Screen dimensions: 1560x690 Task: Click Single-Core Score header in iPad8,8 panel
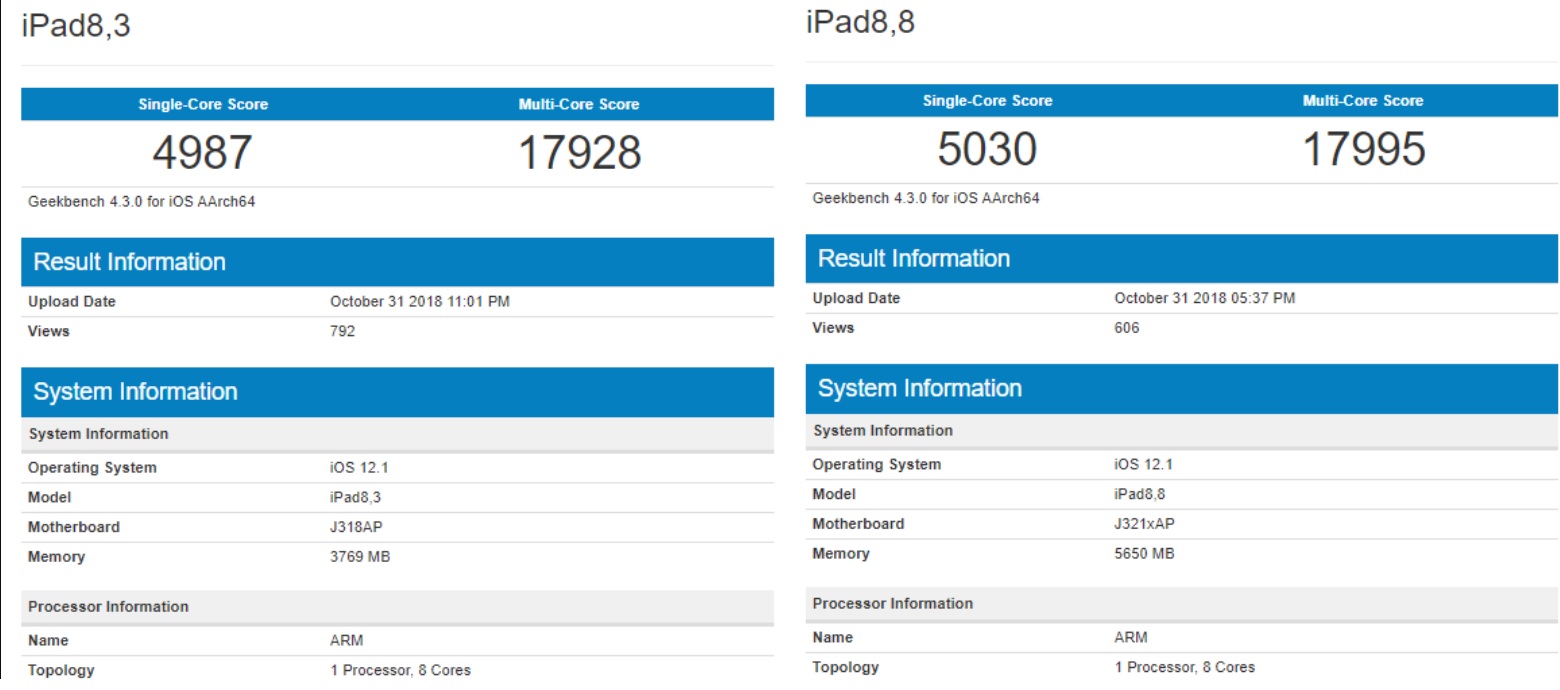[x=987, y=101]
